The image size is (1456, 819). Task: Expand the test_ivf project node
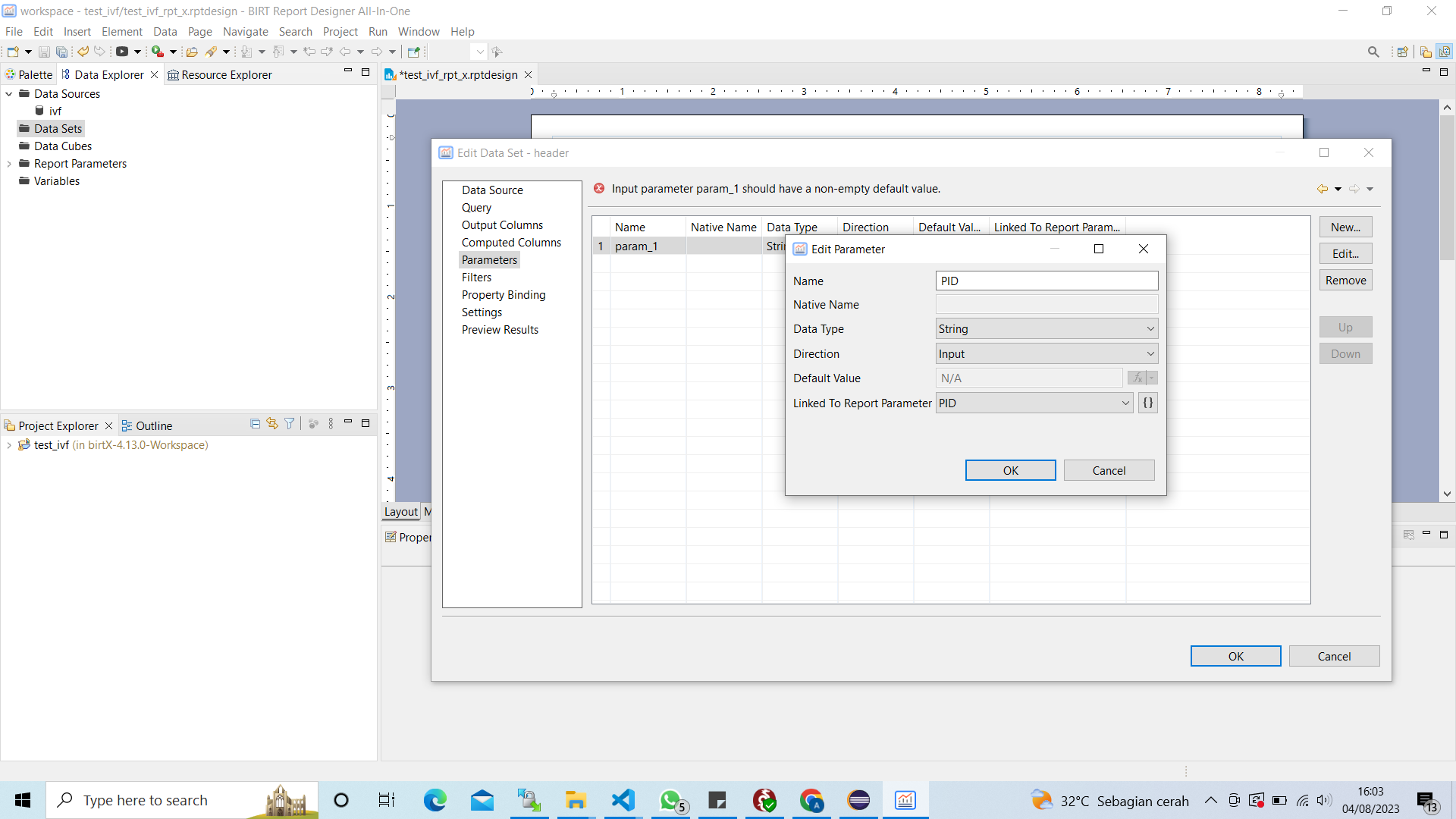(x=9, y=445)
